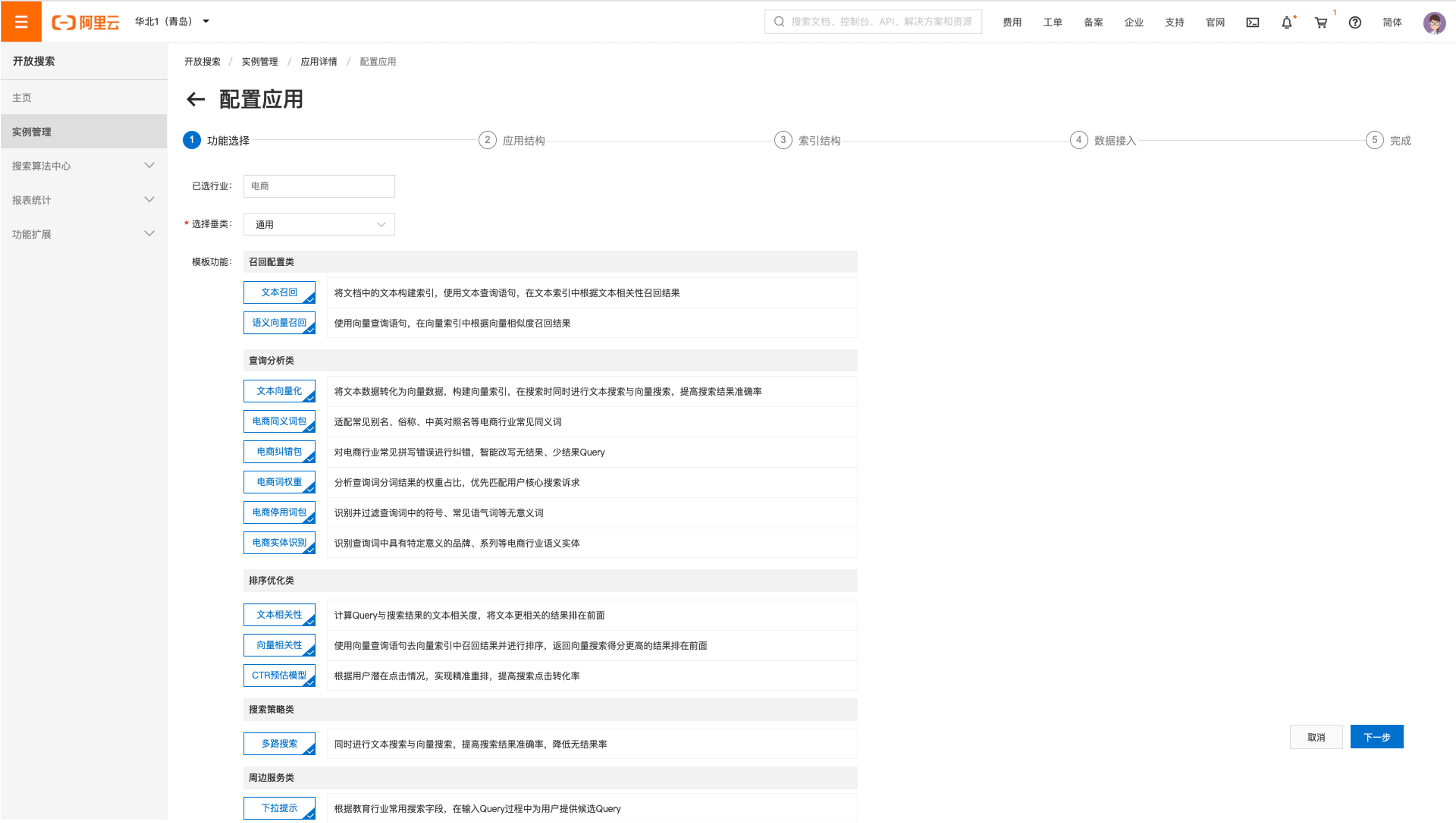Image resolution: width=1456 pixels, height=823 pixels.
Task: Click the 电商实体识别 feature icon
Action: click(x=281, y=543)
